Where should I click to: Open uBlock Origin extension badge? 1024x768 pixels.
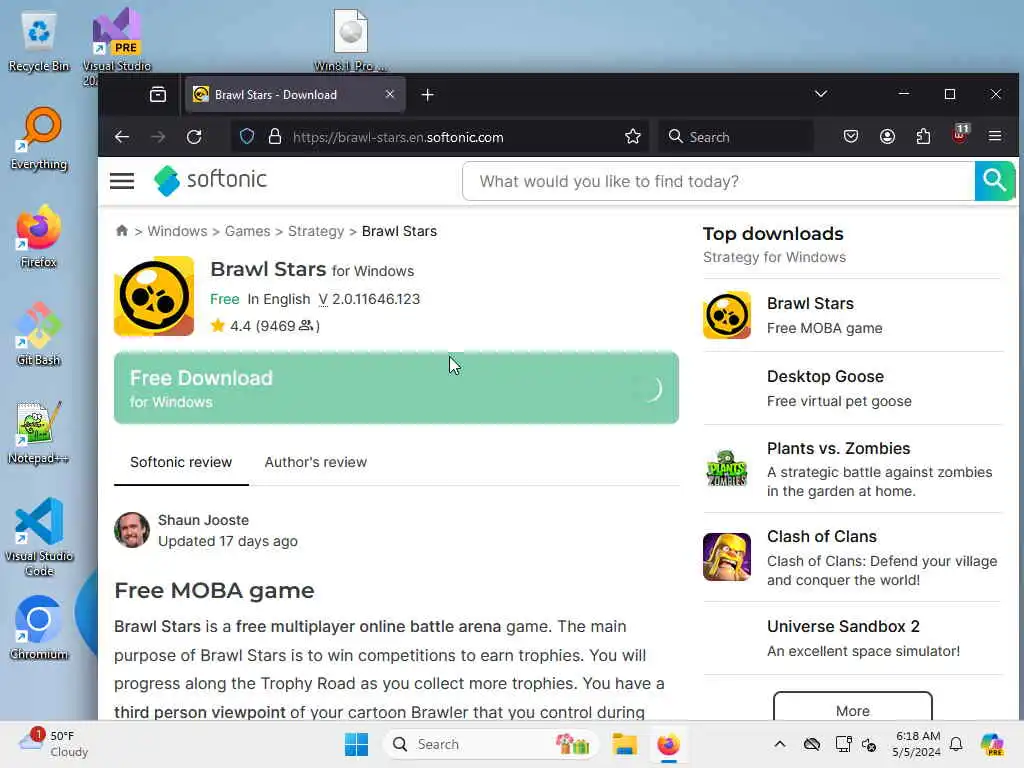pyautogui.click(x=959, y=135)
